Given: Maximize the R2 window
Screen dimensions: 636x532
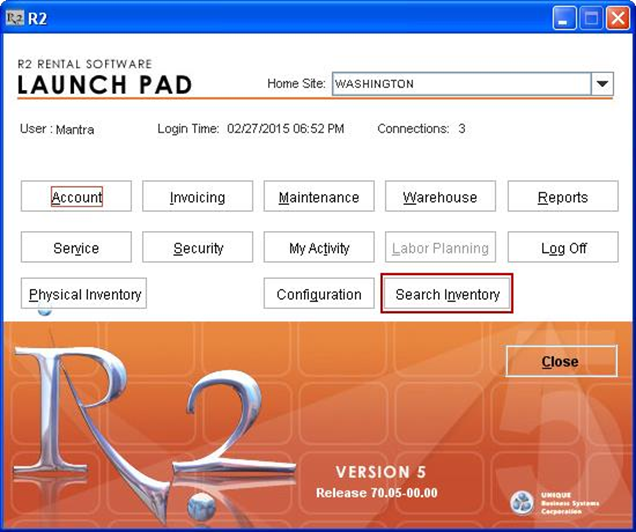Looking at the screenshot, I should [591, 19].
